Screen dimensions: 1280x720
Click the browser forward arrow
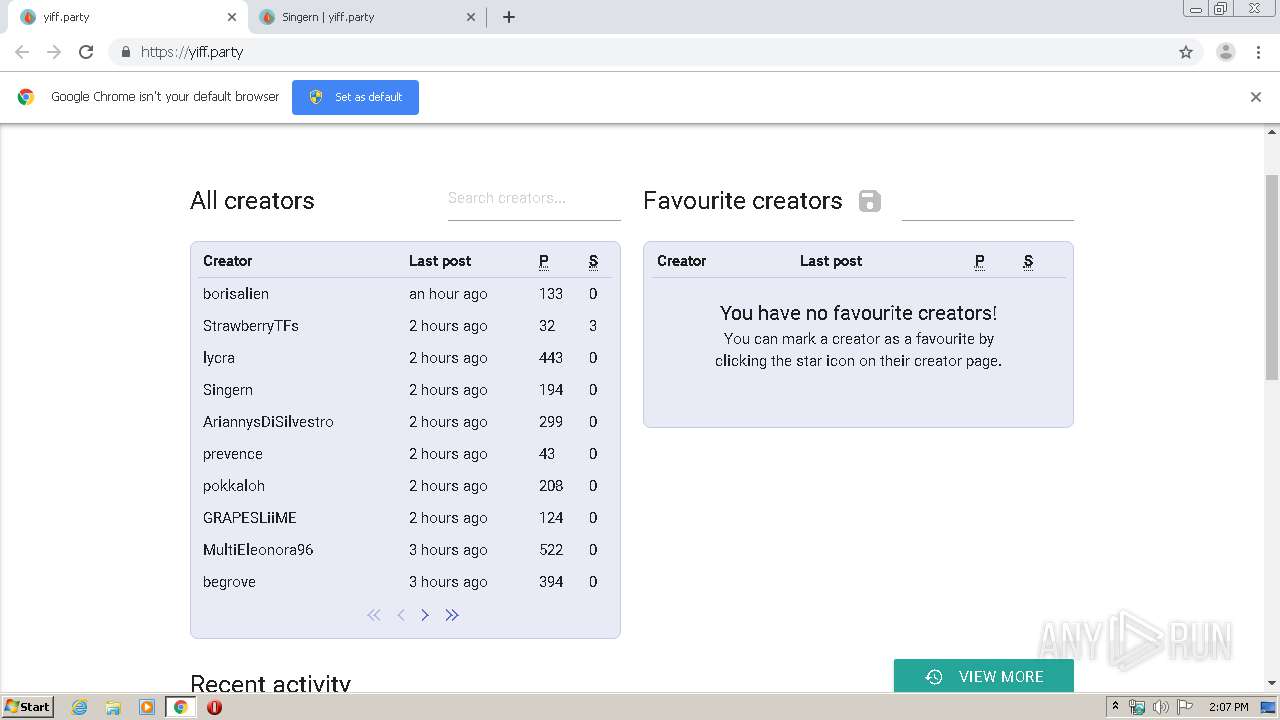click(54, 52)
